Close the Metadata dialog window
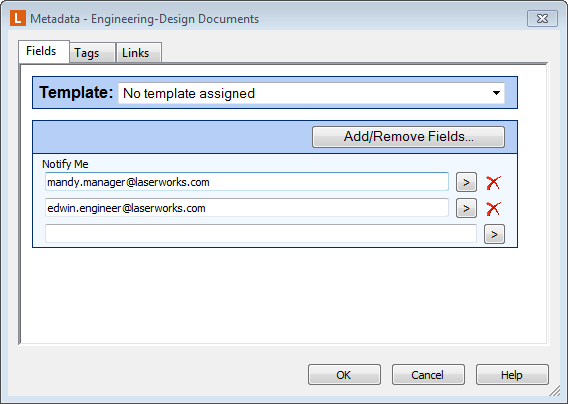 [x=542, y=18]
